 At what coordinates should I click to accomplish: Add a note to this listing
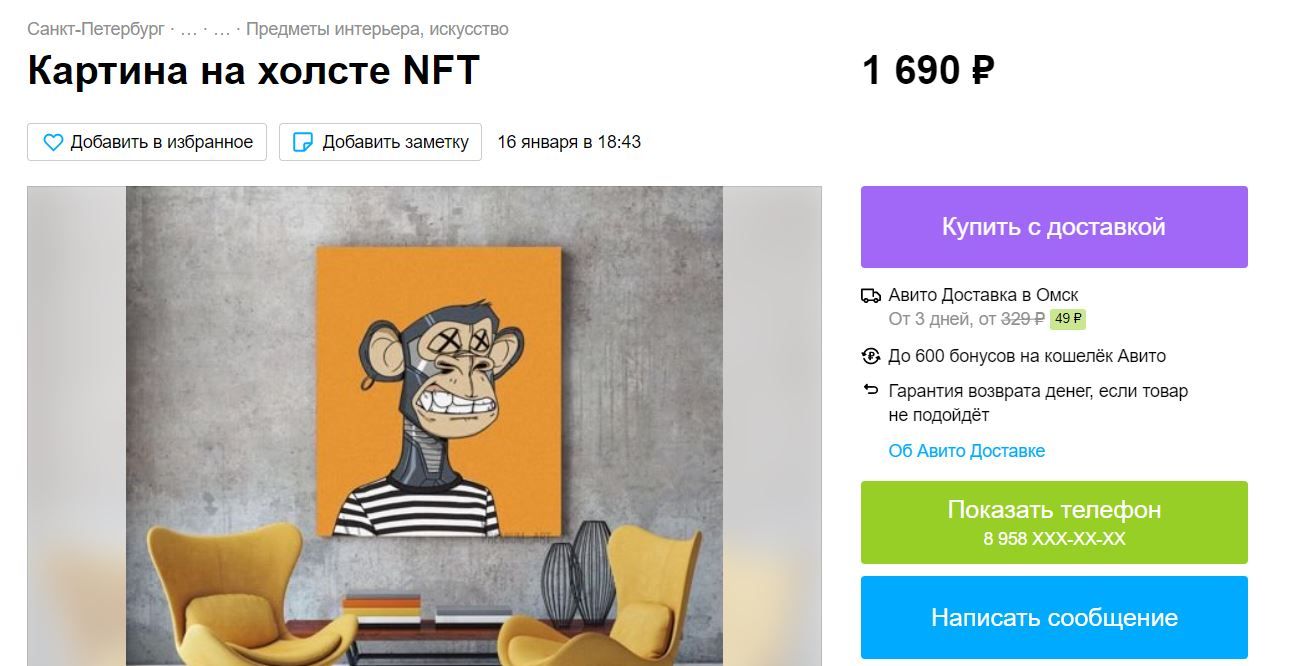click(x=380, y=142)
